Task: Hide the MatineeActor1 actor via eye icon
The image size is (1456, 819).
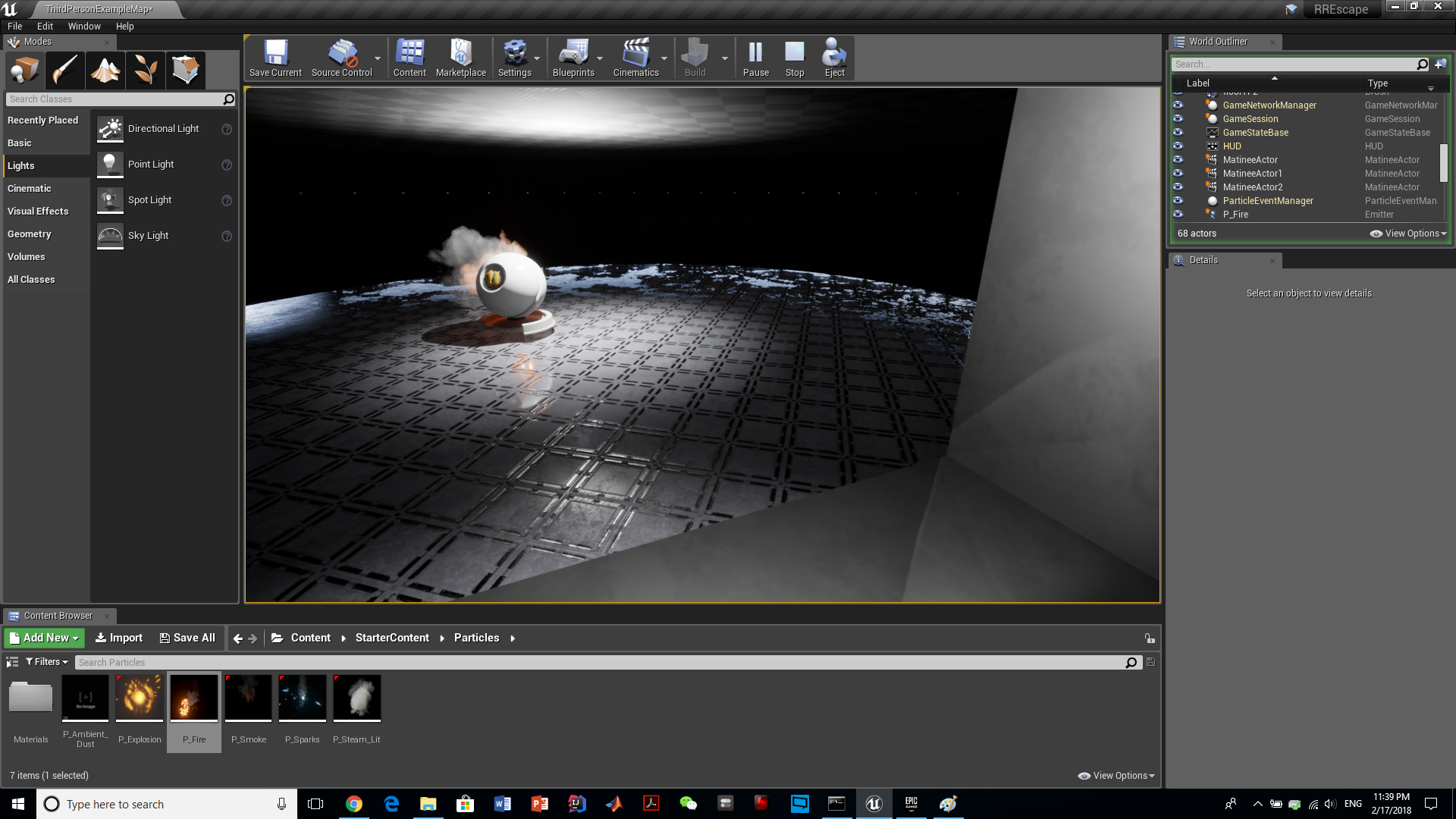Action: (1178, 174)
